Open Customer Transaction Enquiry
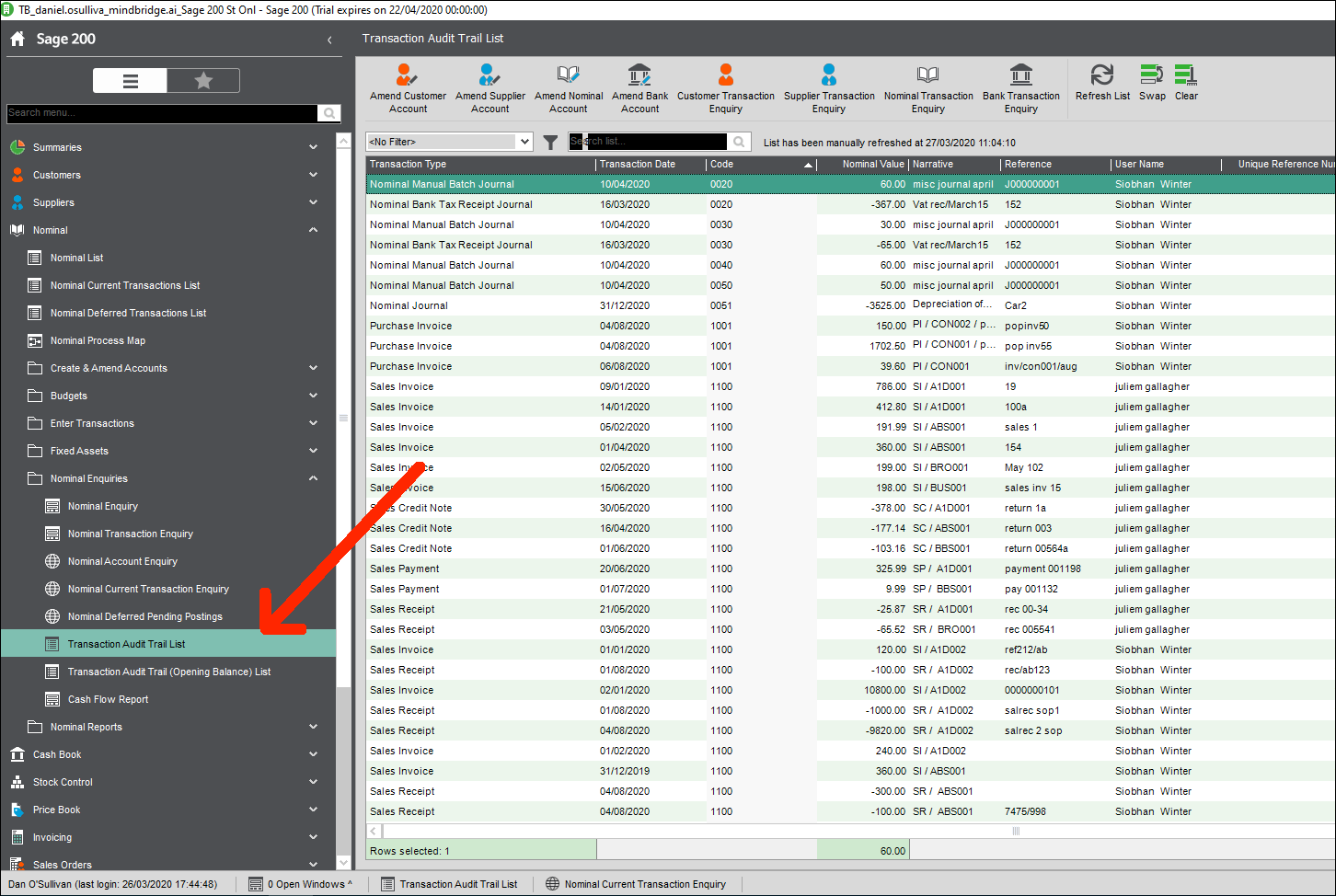 point(725,87)
